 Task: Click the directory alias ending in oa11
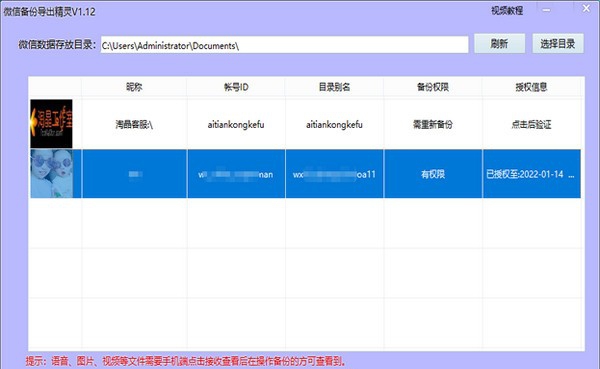click(x=334, y=174)
